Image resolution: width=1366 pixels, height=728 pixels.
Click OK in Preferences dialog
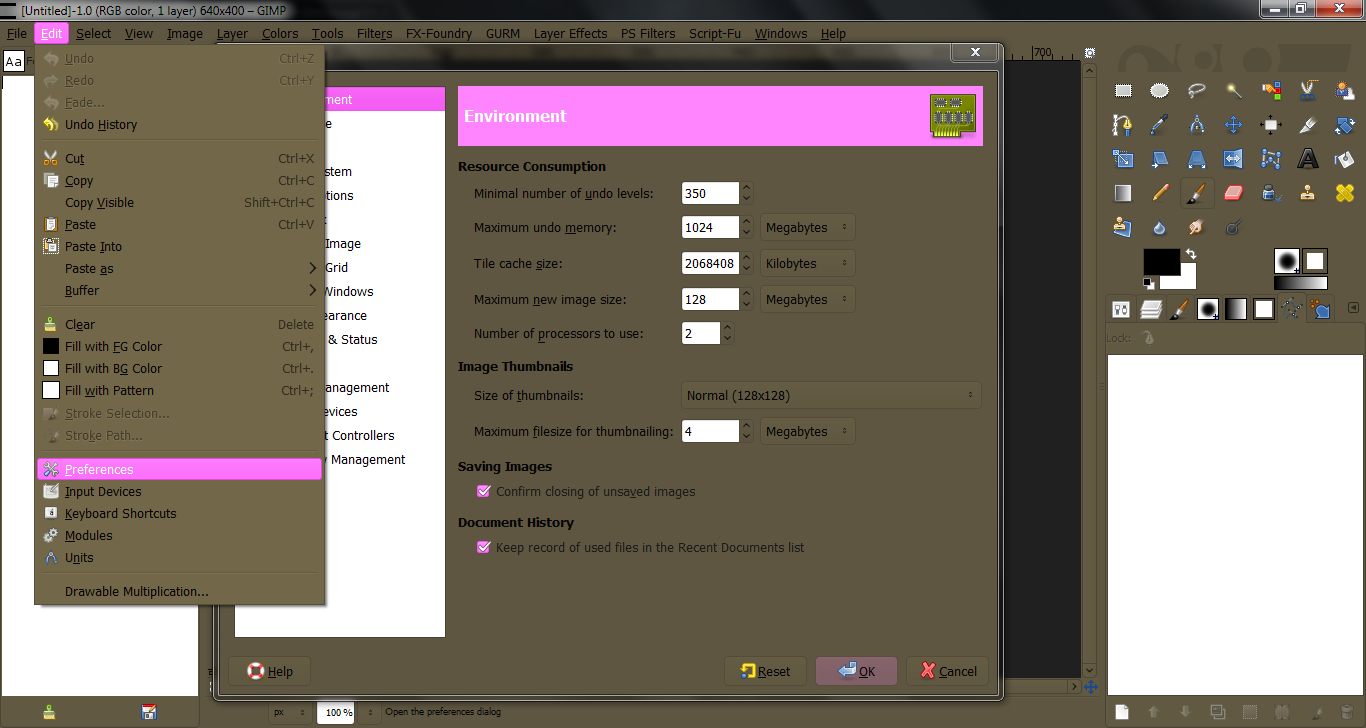pos(856,671)
